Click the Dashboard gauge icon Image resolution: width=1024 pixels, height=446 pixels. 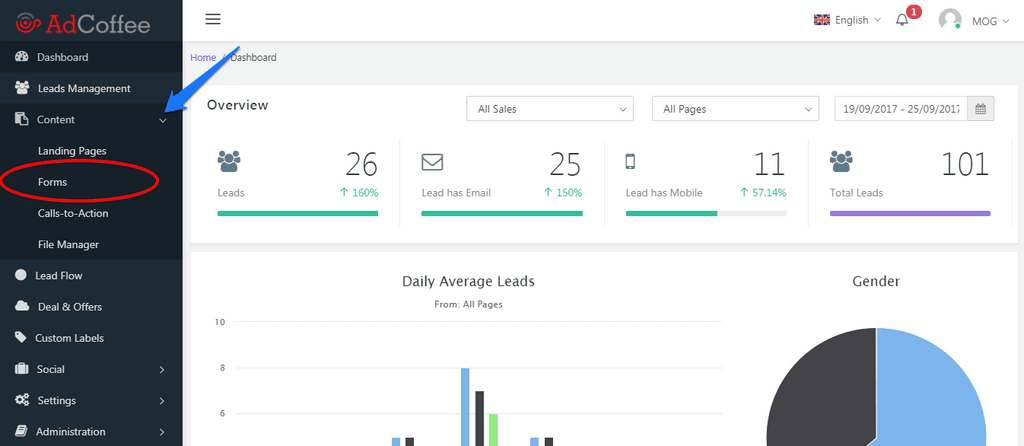coord(22,57)
